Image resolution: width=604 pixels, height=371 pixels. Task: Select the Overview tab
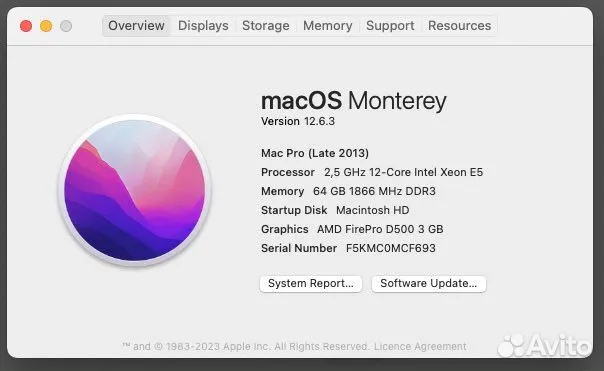click(x=136, y=26)
